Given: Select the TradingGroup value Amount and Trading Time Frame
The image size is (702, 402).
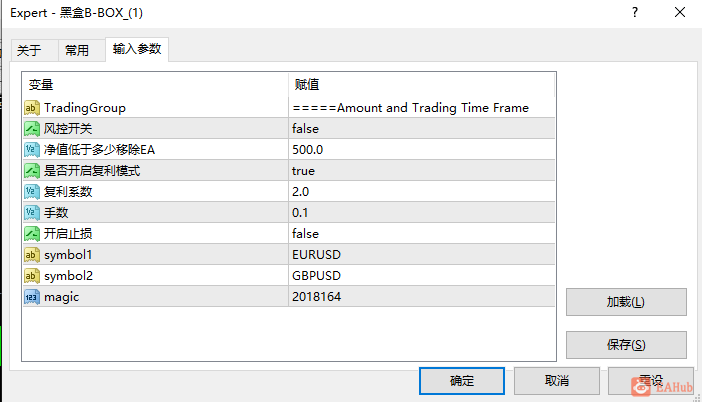Looking at the screenshot, I should point(422,108).
